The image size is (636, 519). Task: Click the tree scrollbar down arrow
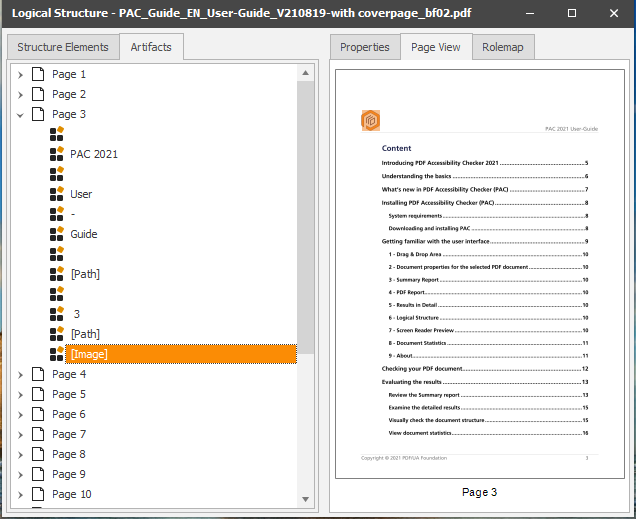coord(305,499)
